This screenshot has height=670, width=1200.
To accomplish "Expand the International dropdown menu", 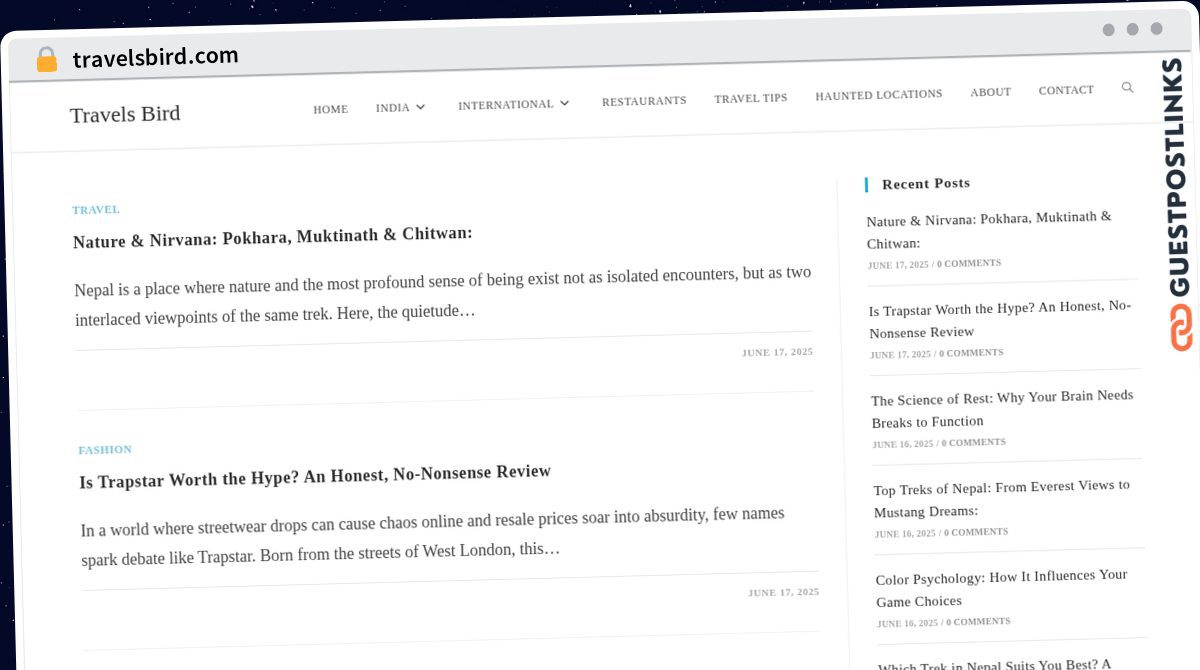I will (513, 104).
